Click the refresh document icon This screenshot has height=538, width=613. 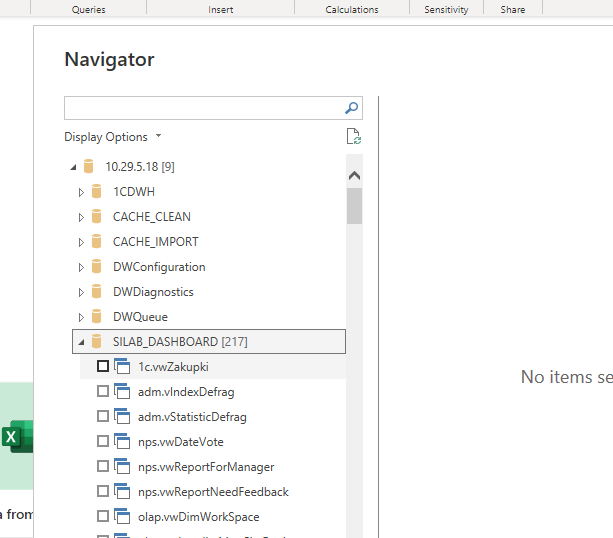coord(354,136)
